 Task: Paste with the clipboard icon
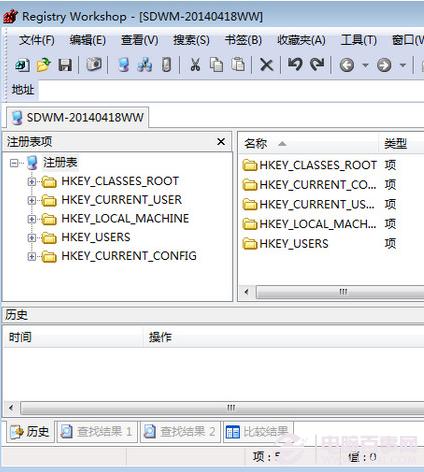pos(238,65)
